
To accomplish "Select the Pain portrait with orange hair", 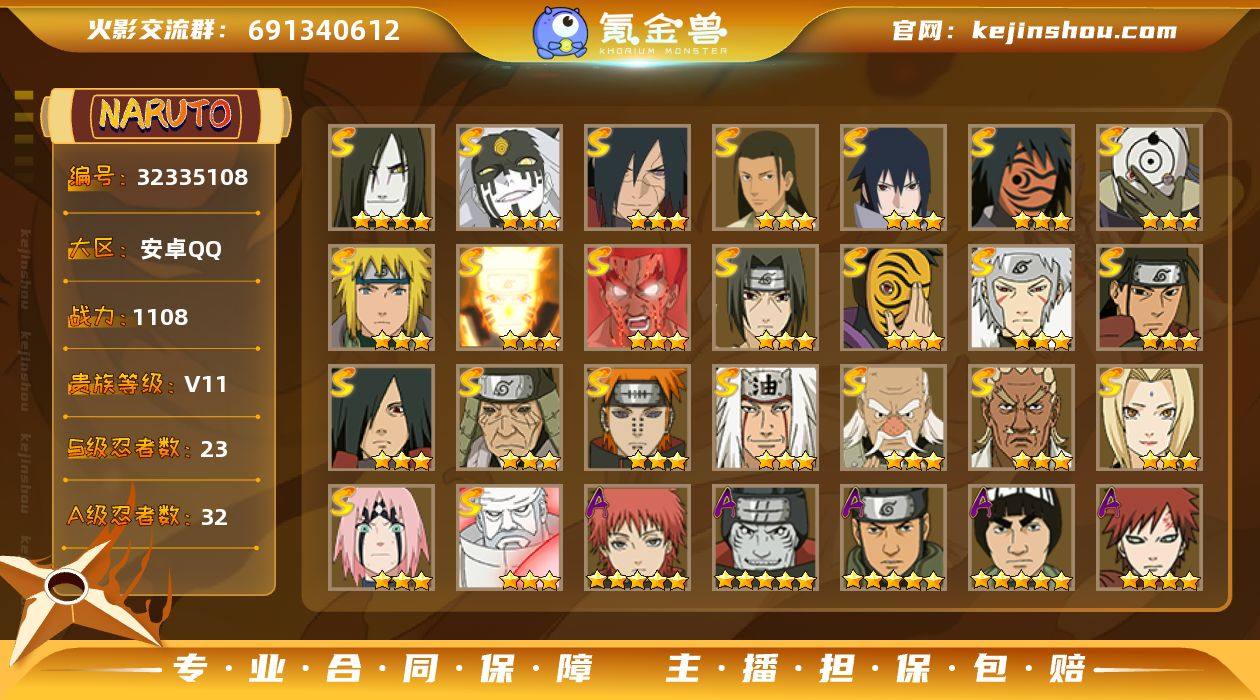I will coord(637,418).
